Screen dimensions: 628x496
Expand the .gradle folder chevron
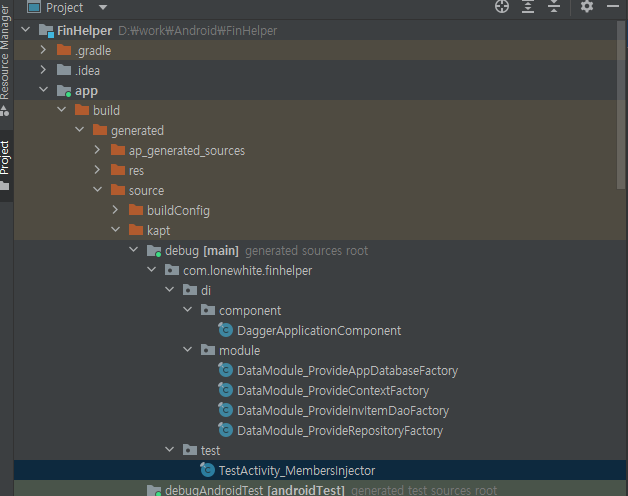[43, 50]
